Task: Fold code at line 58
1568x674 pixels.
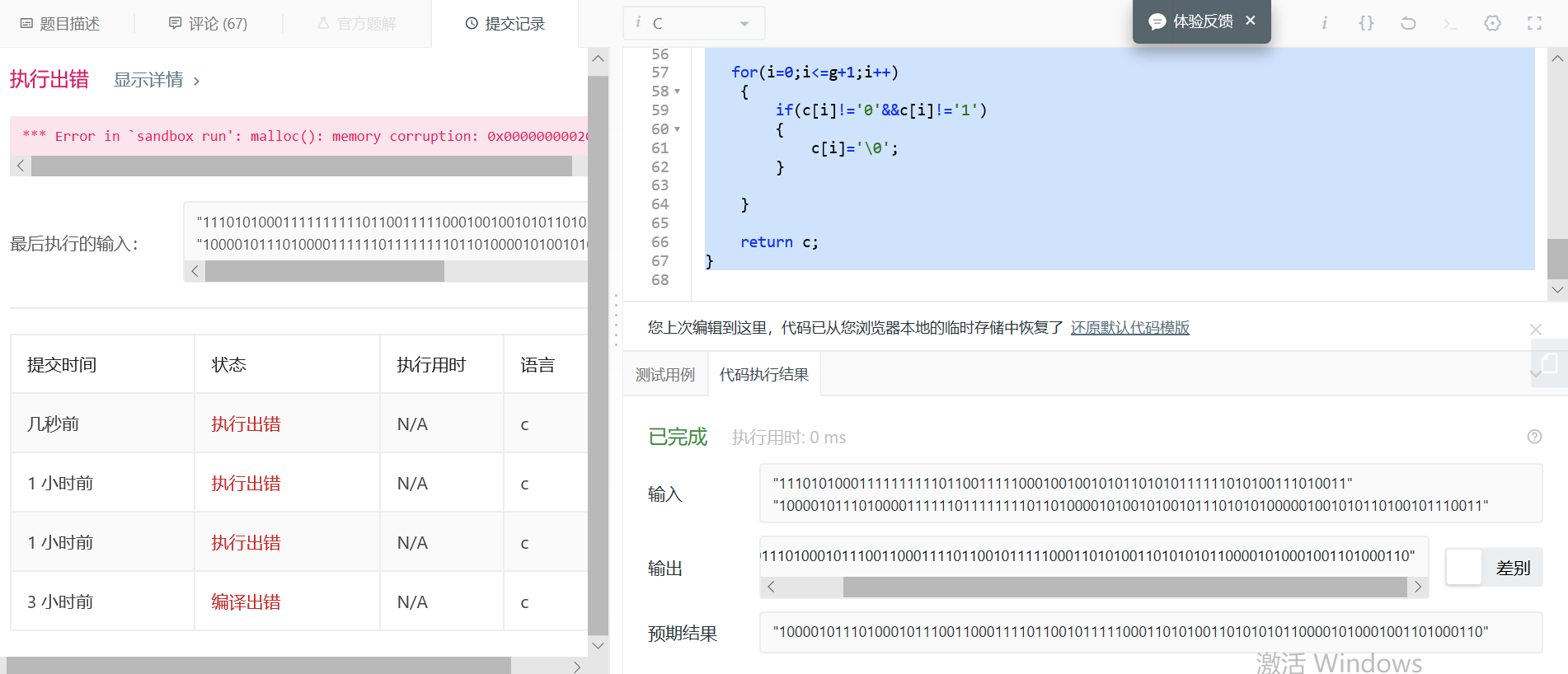Action: [678, 91]
